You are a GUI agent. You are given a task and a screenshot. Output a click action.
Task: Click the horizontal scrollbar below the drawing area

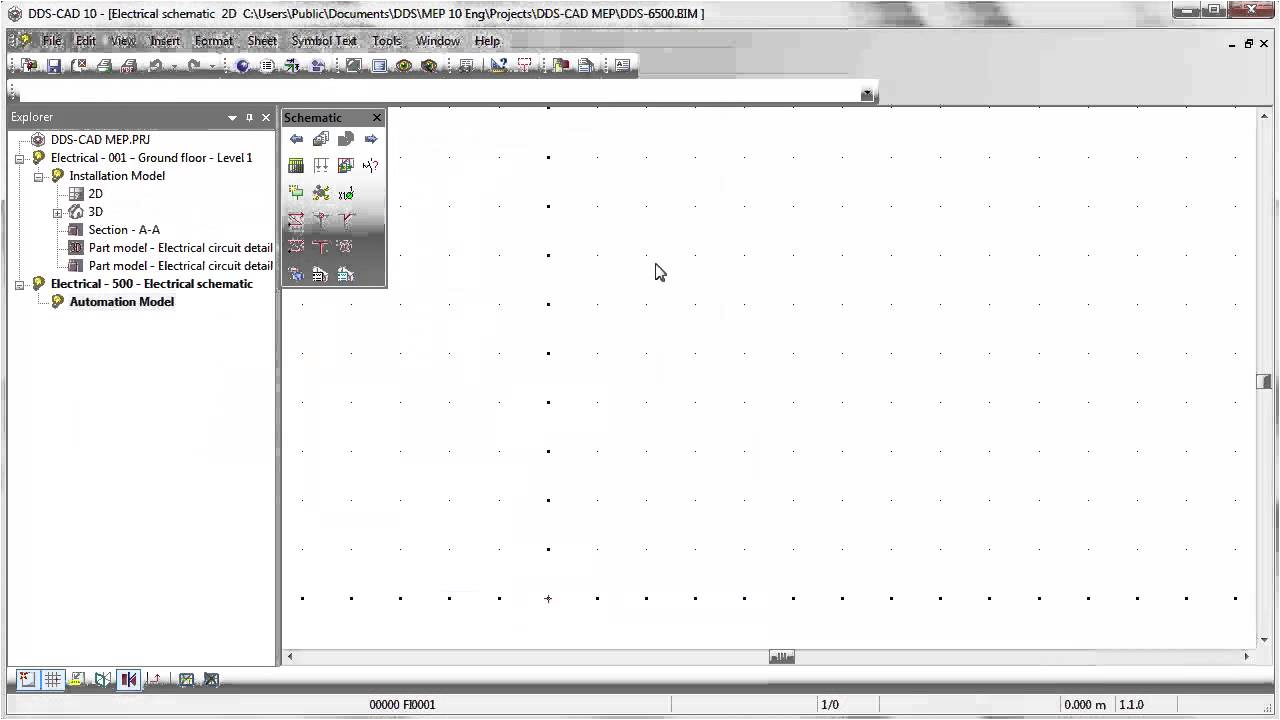pyautogui.click(x=780, y=656)
